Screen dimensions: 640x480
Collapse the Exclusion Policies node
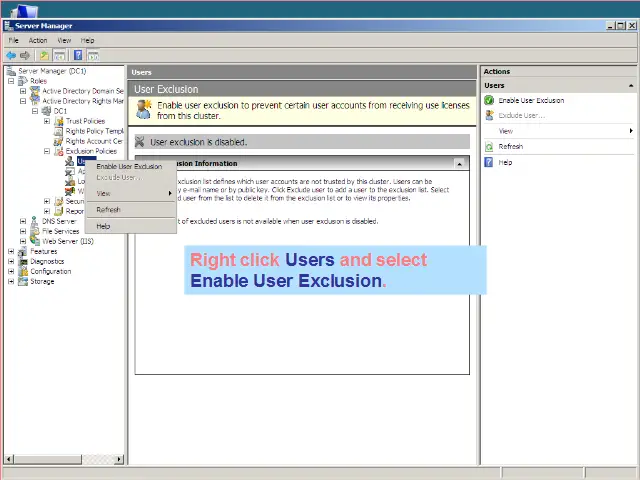point(47,151)
